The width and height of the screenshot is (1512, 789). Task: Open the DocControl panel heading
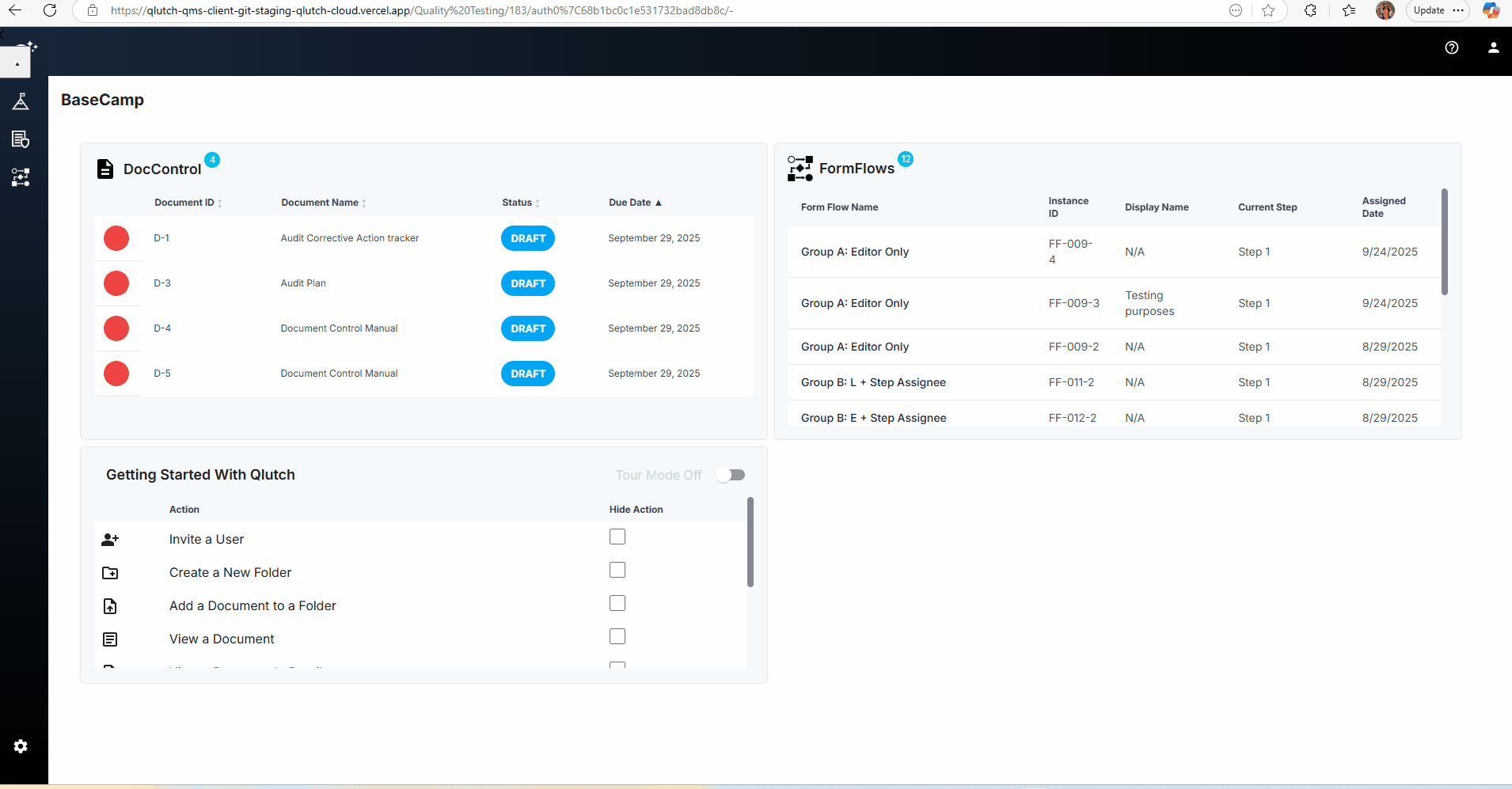pyautogui.click(x=161, y=169)
